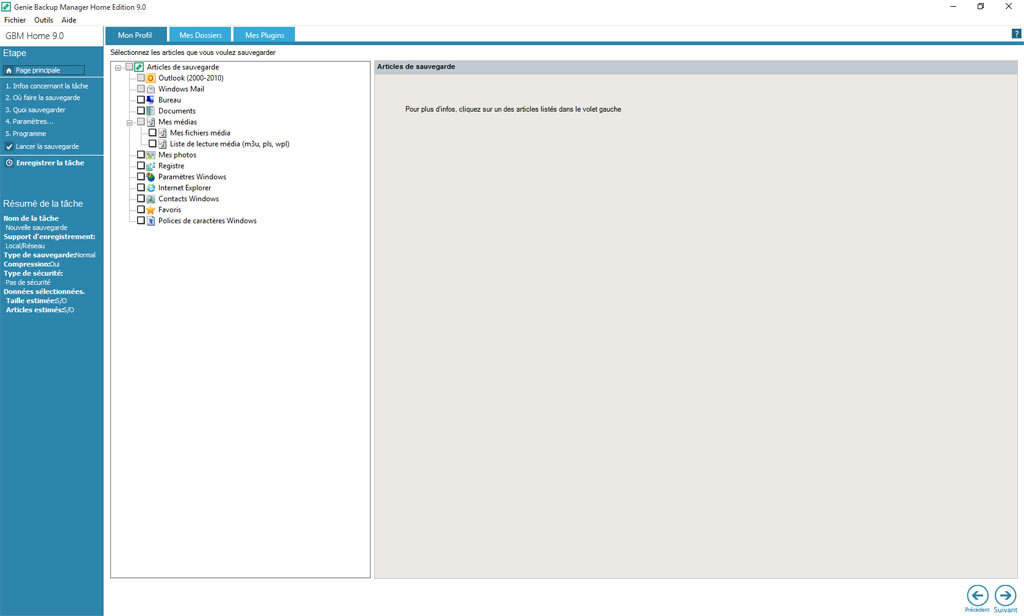Enable the Registre checkbox
The height and width of the screenshot is (616, 1024).
tap(141, 166)
